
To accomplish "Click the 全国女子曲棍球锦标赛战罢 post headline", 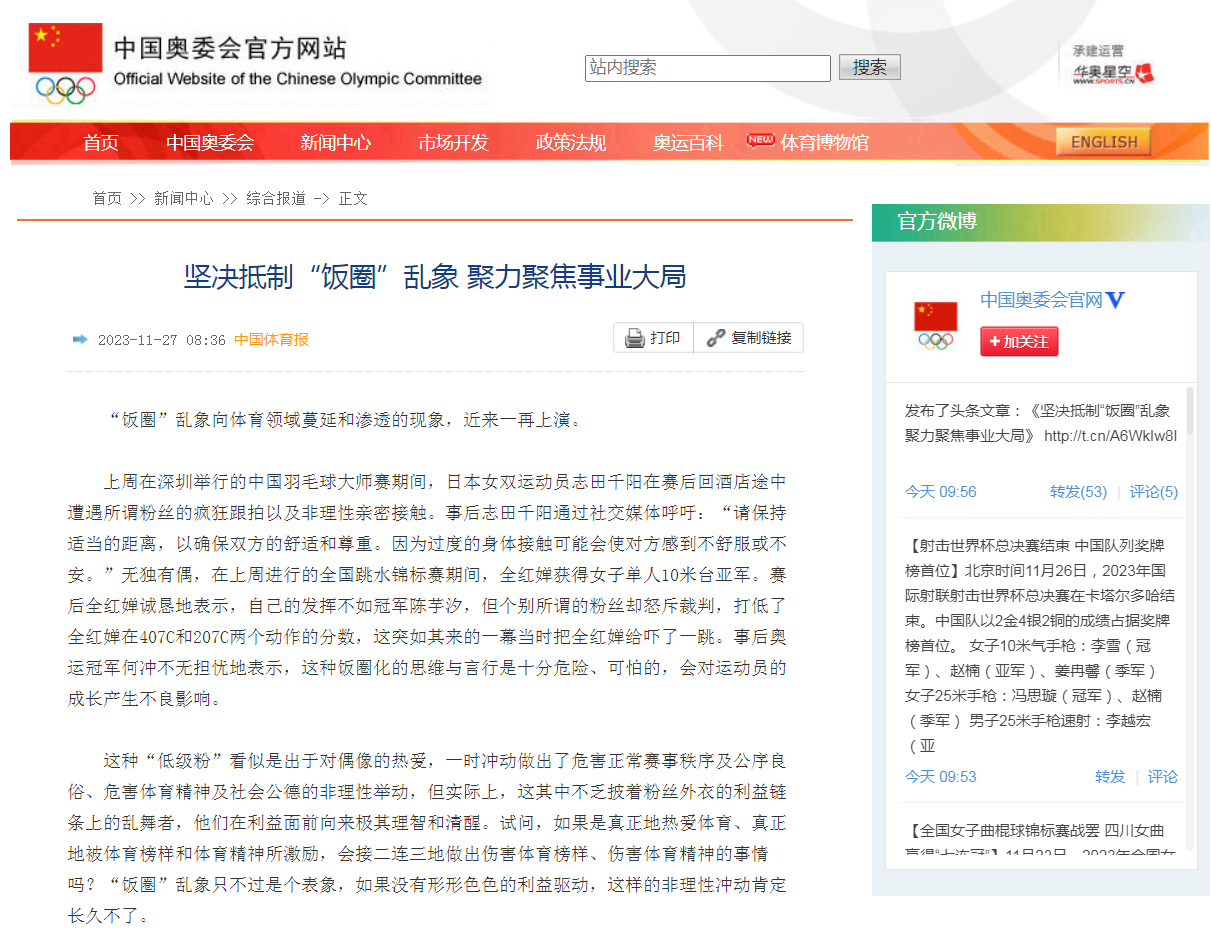I will click(x=1035, y=831).
